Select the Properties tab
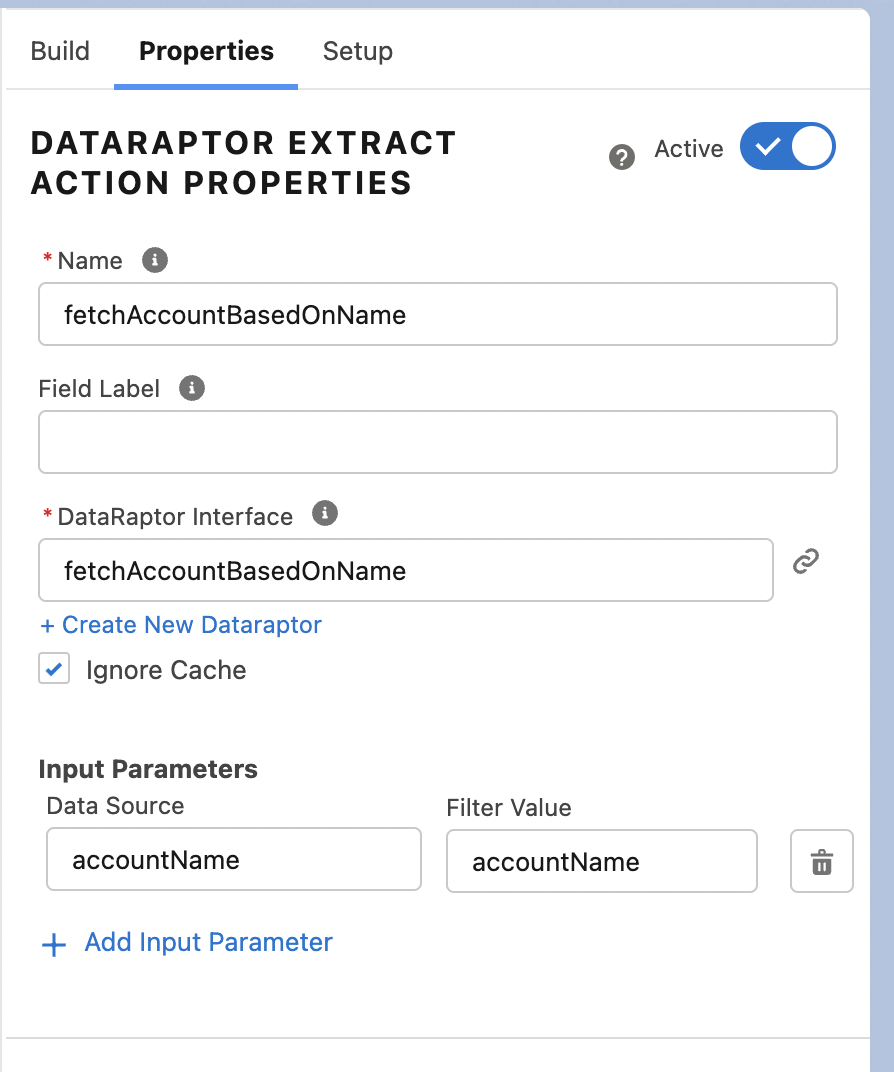The height and width of the screenshot is (1072, 894). click(x=206, y=51)
